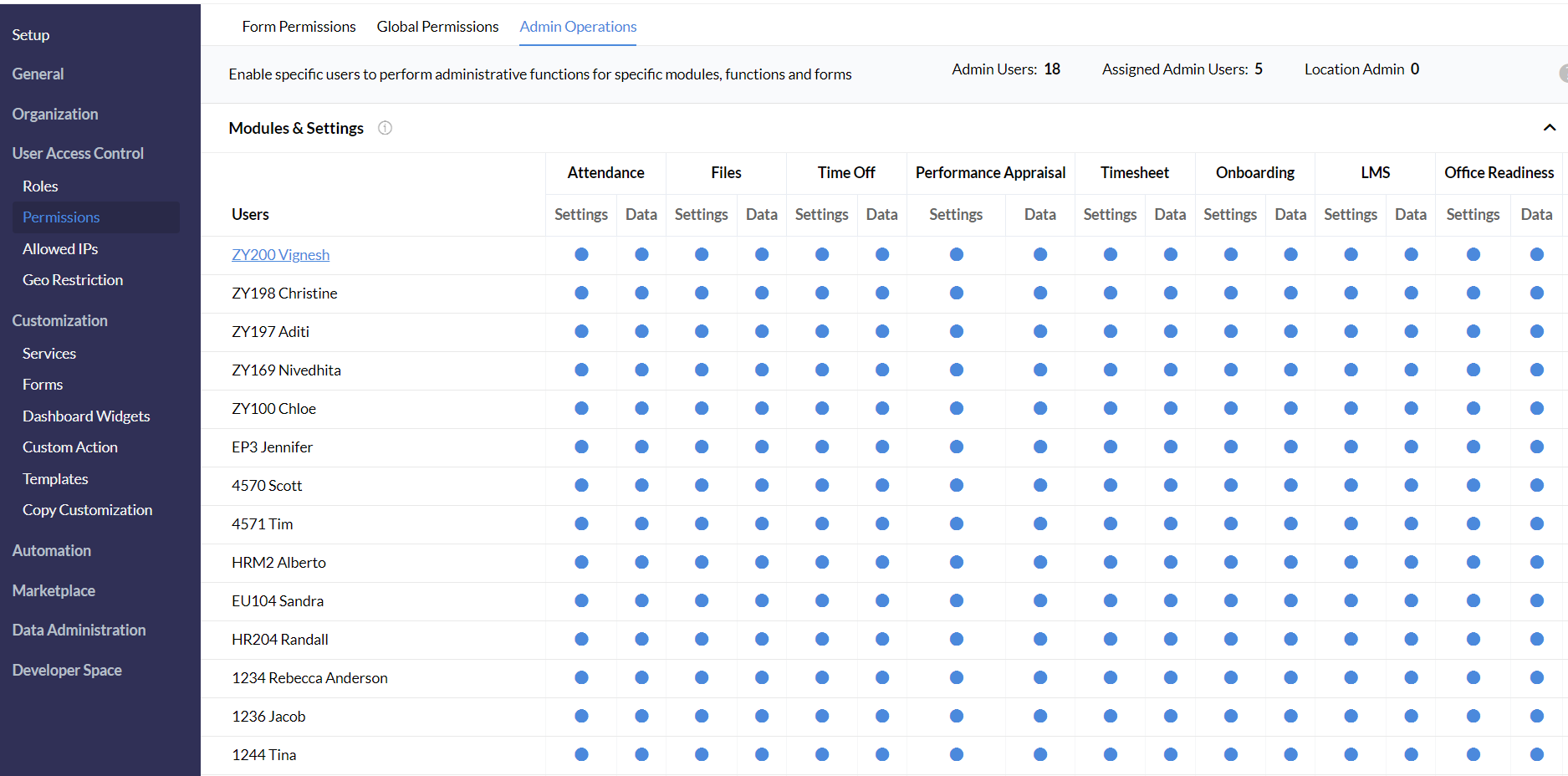This screenshot has height=776, width=1568.
Task: Toggle Office Readiness Data dot for 1244 Tina
Action: [1536, 755]
